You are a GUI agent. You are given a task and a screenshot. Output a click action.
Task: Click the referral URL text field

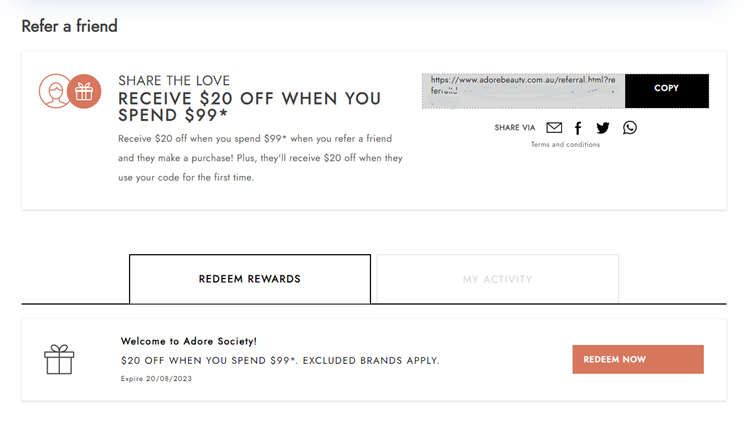[x=523, y=91]
